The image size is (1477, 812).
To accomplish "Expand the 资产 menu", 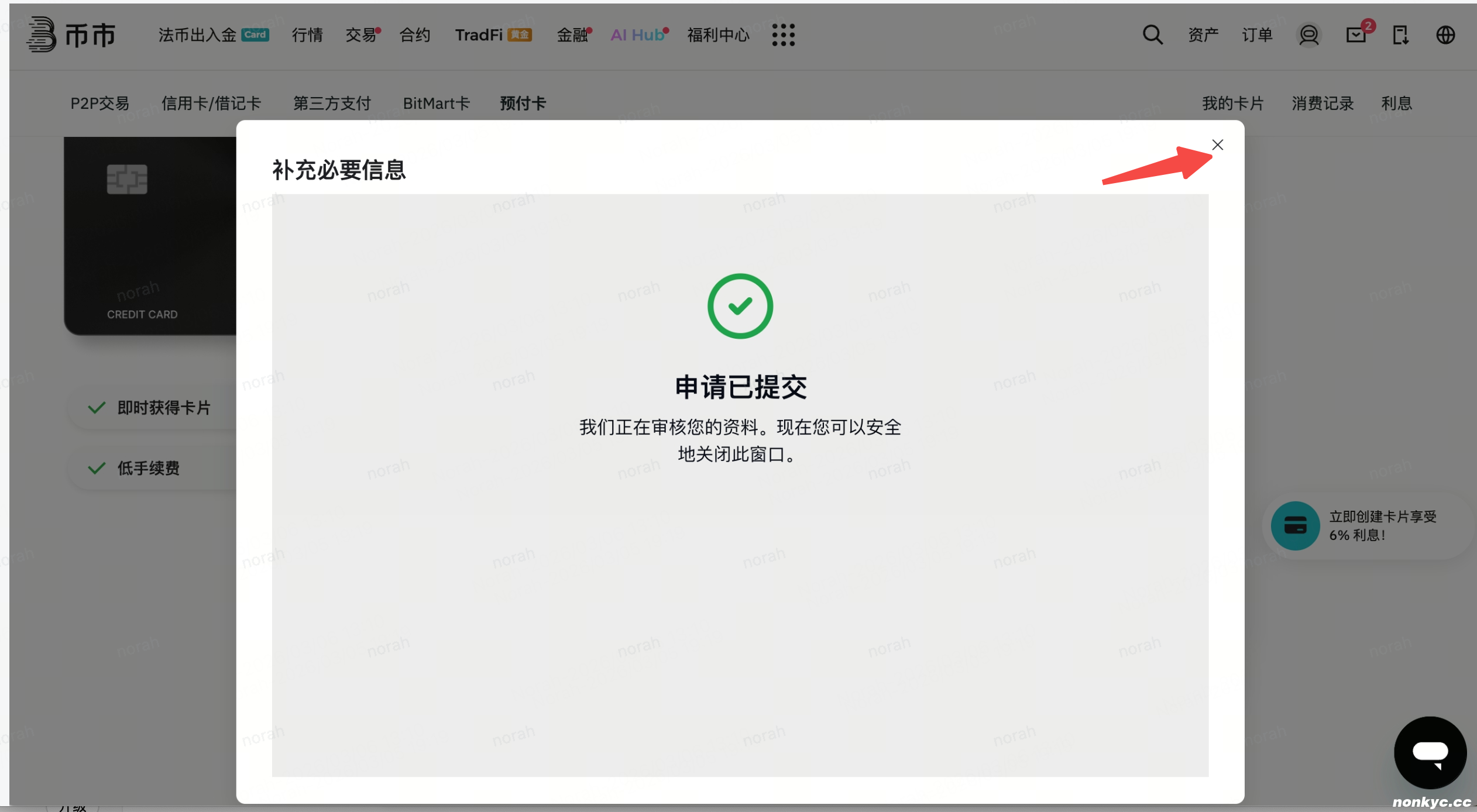I will (x=1203, y=35).
